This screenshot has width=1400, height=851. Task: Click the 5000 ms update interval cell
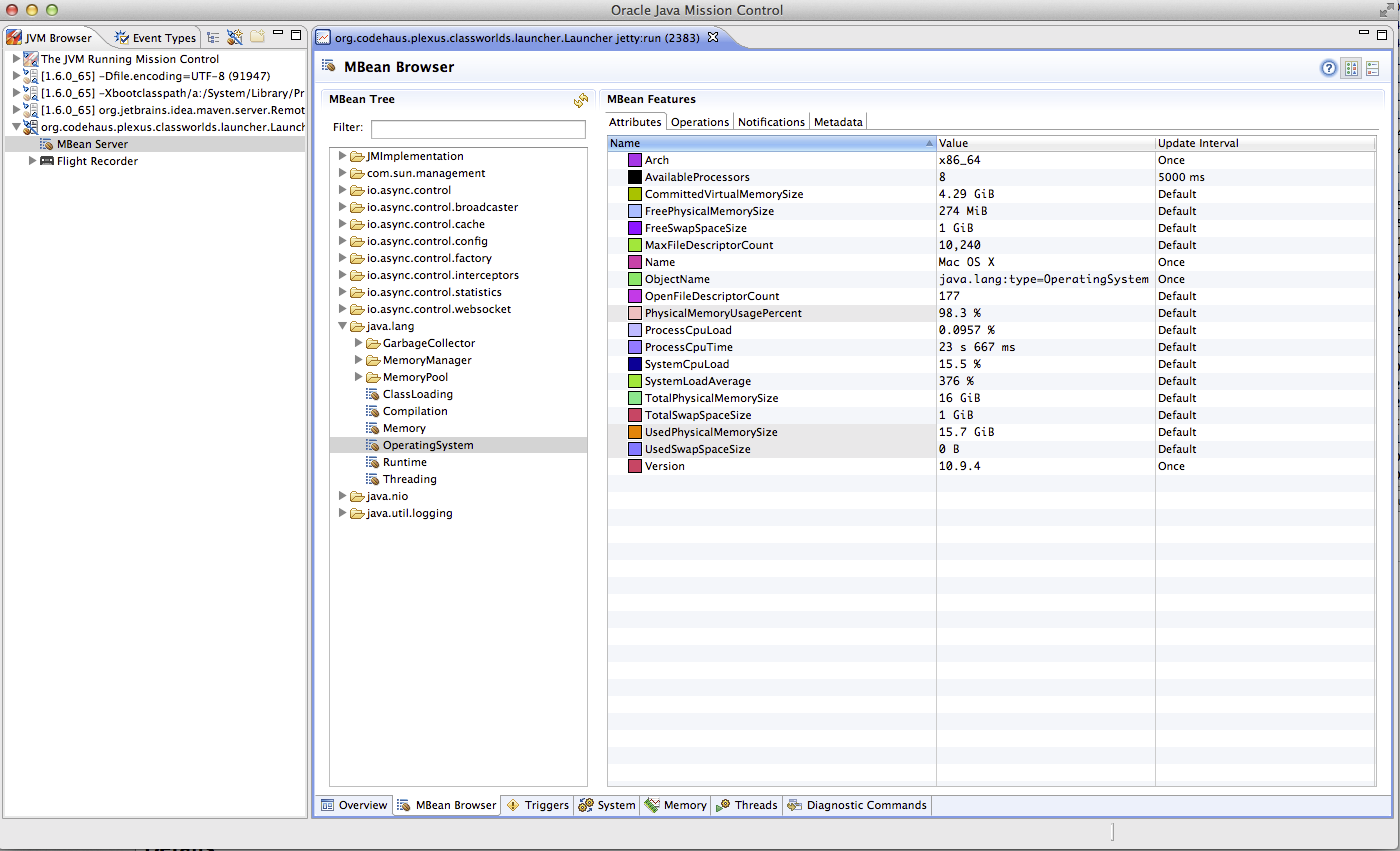pos(1265,177)
